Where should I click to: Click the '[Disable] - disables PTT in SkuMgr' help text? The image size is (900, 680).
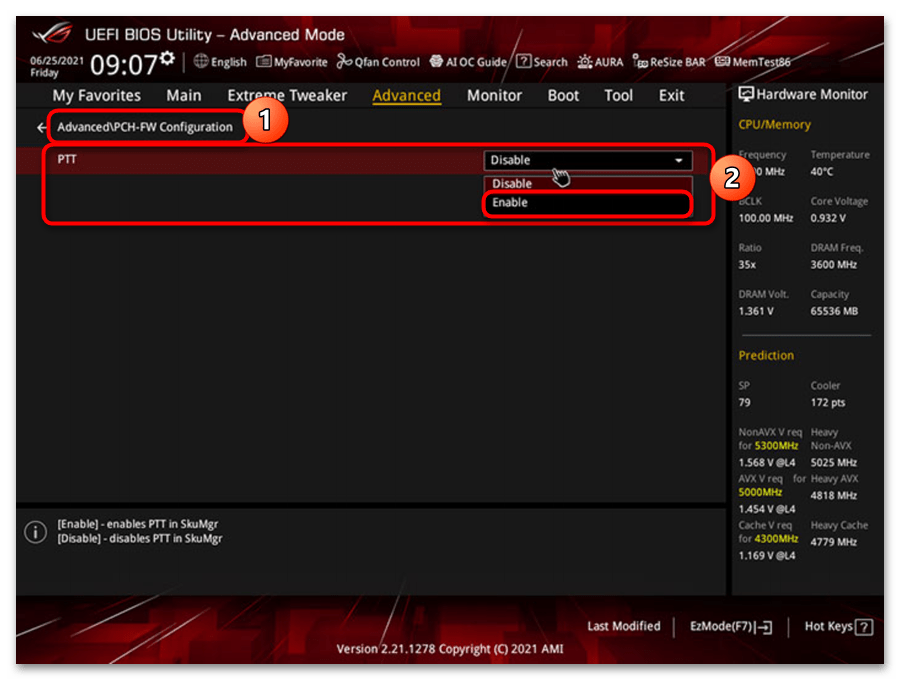tap(139, 538)
